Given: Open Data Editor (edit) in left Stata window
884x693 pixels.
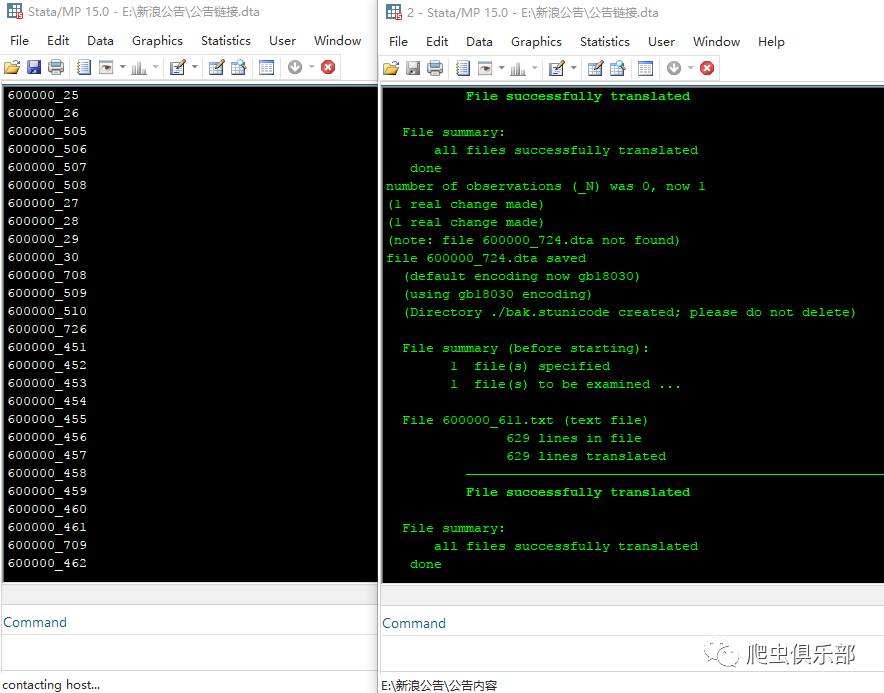Looking at the screenshot, I should pyautogui.click(x=216, y=68).
